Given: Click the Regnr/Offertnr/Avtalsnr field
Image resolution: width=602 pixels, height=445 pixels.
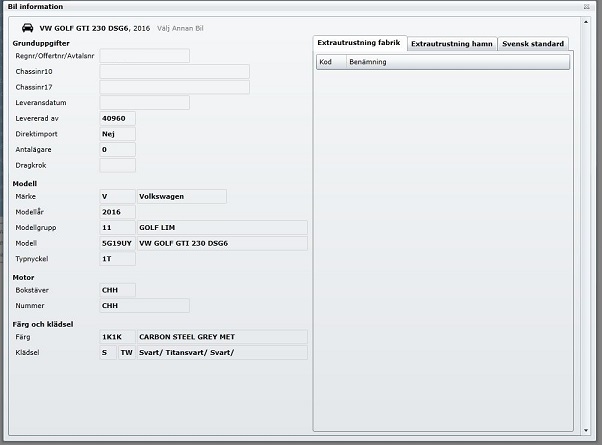Looking at the screenshot, I should (144, 55).
